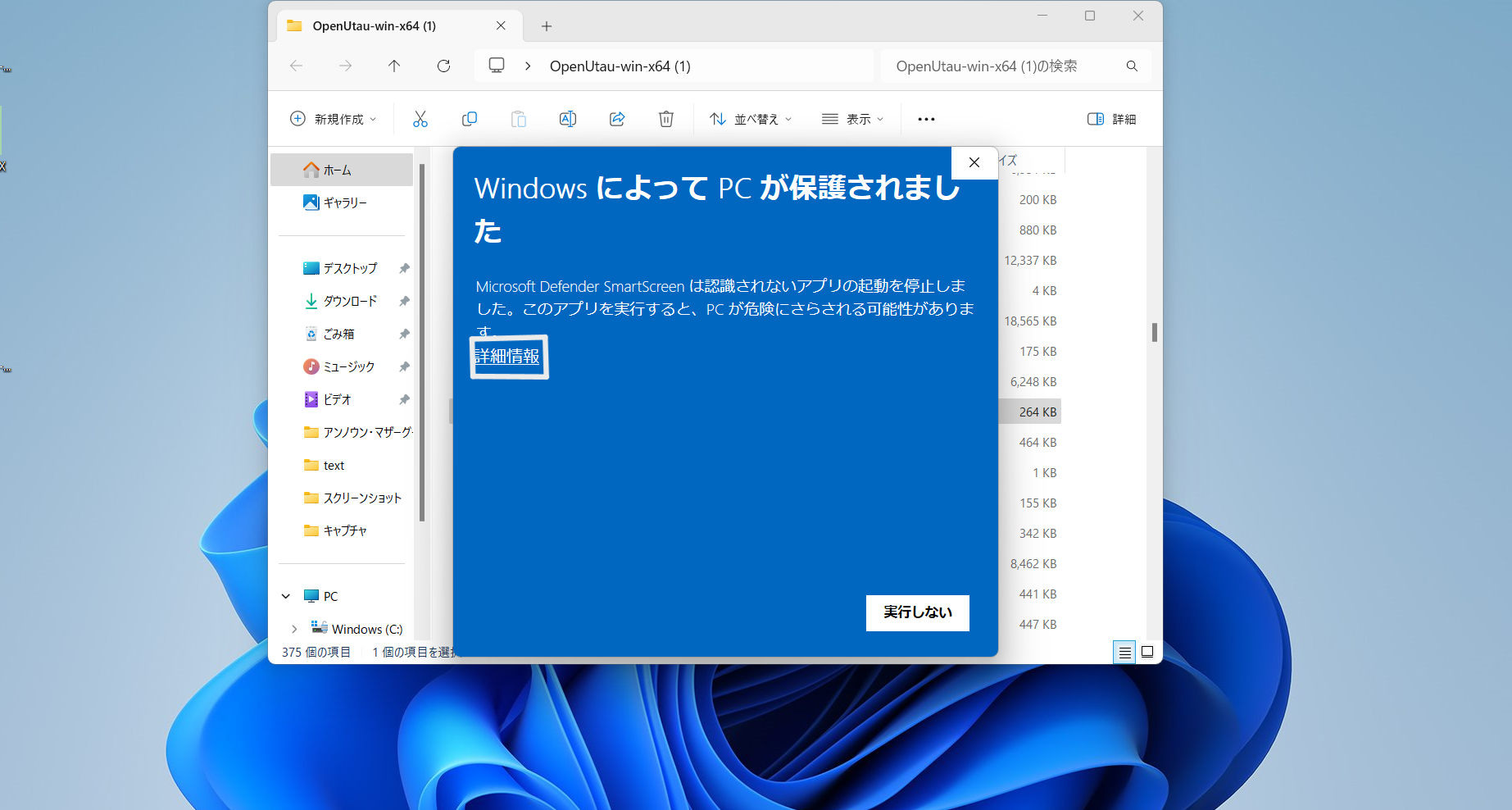Unpin デスクトップ via its pin icon
The width and height of the screenshot is (1512, 810).
click(404, 268)
